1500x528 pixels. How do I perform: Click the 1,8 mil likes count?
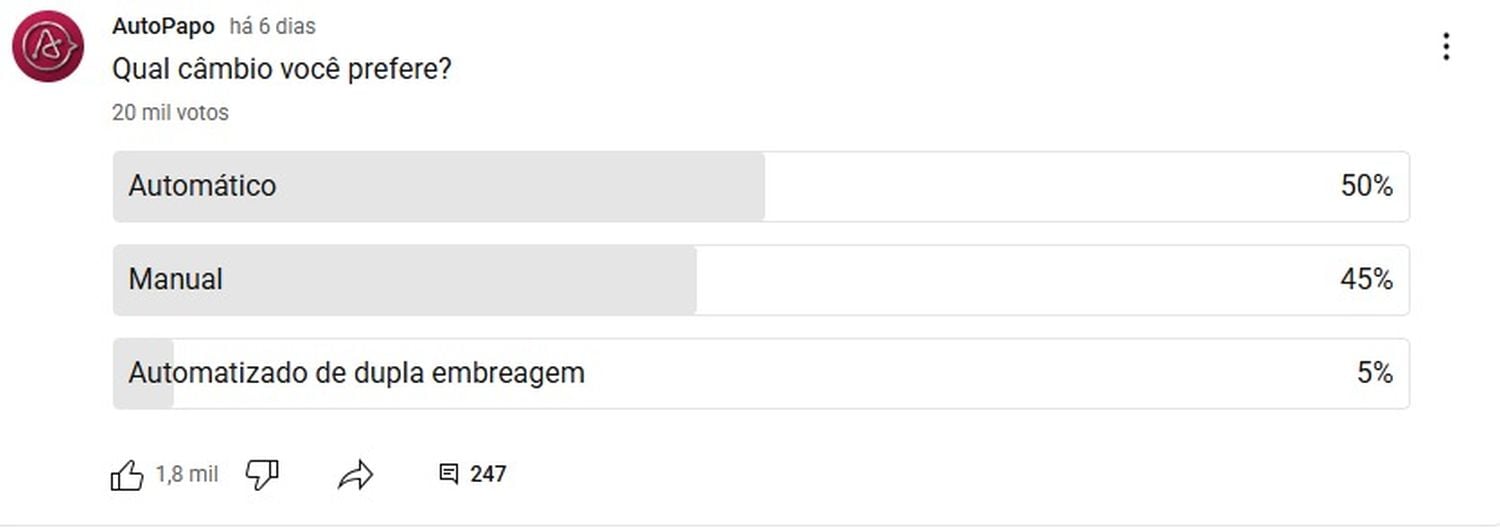point(187,474)
